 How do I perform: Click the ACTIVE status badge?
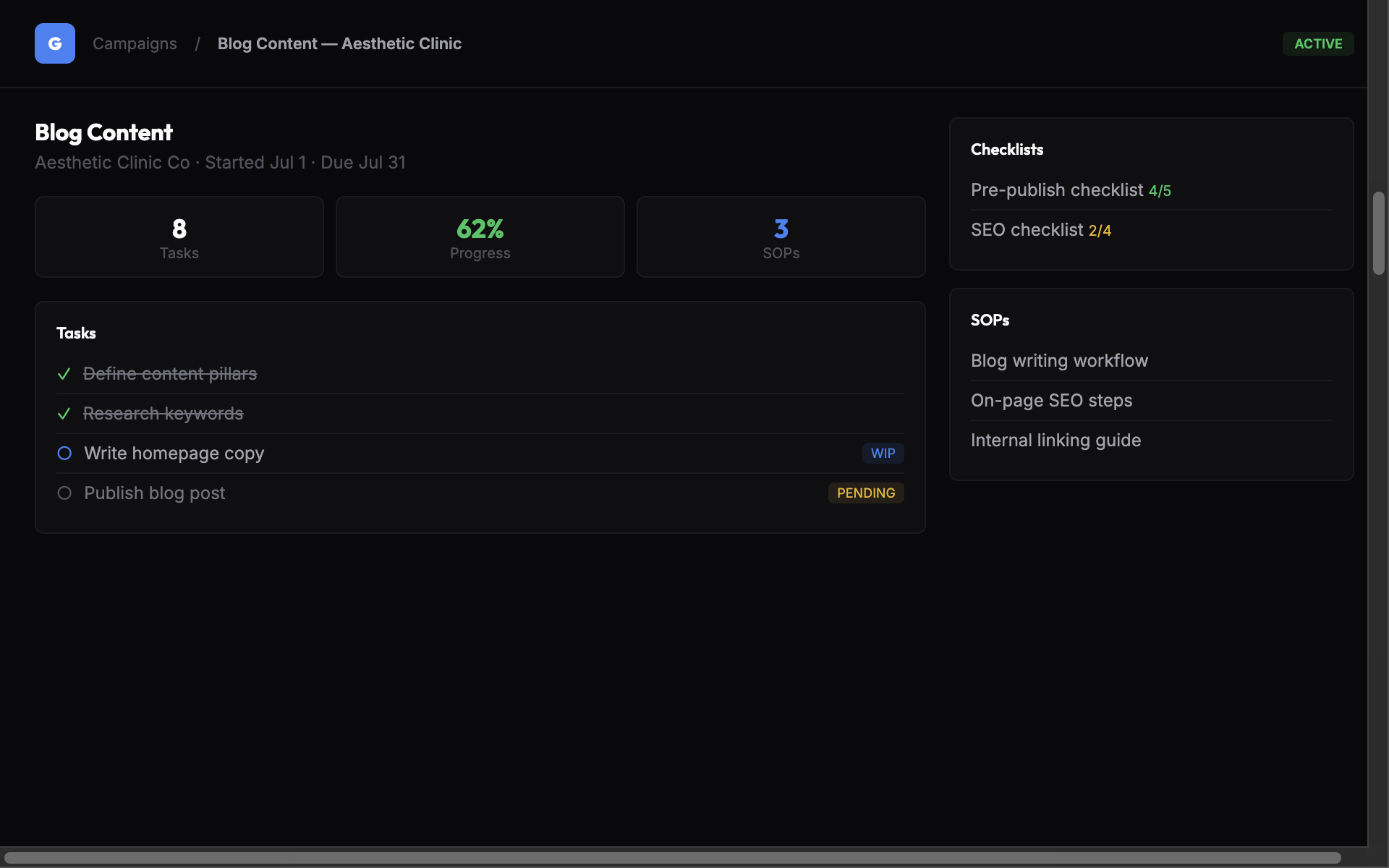1318,43
